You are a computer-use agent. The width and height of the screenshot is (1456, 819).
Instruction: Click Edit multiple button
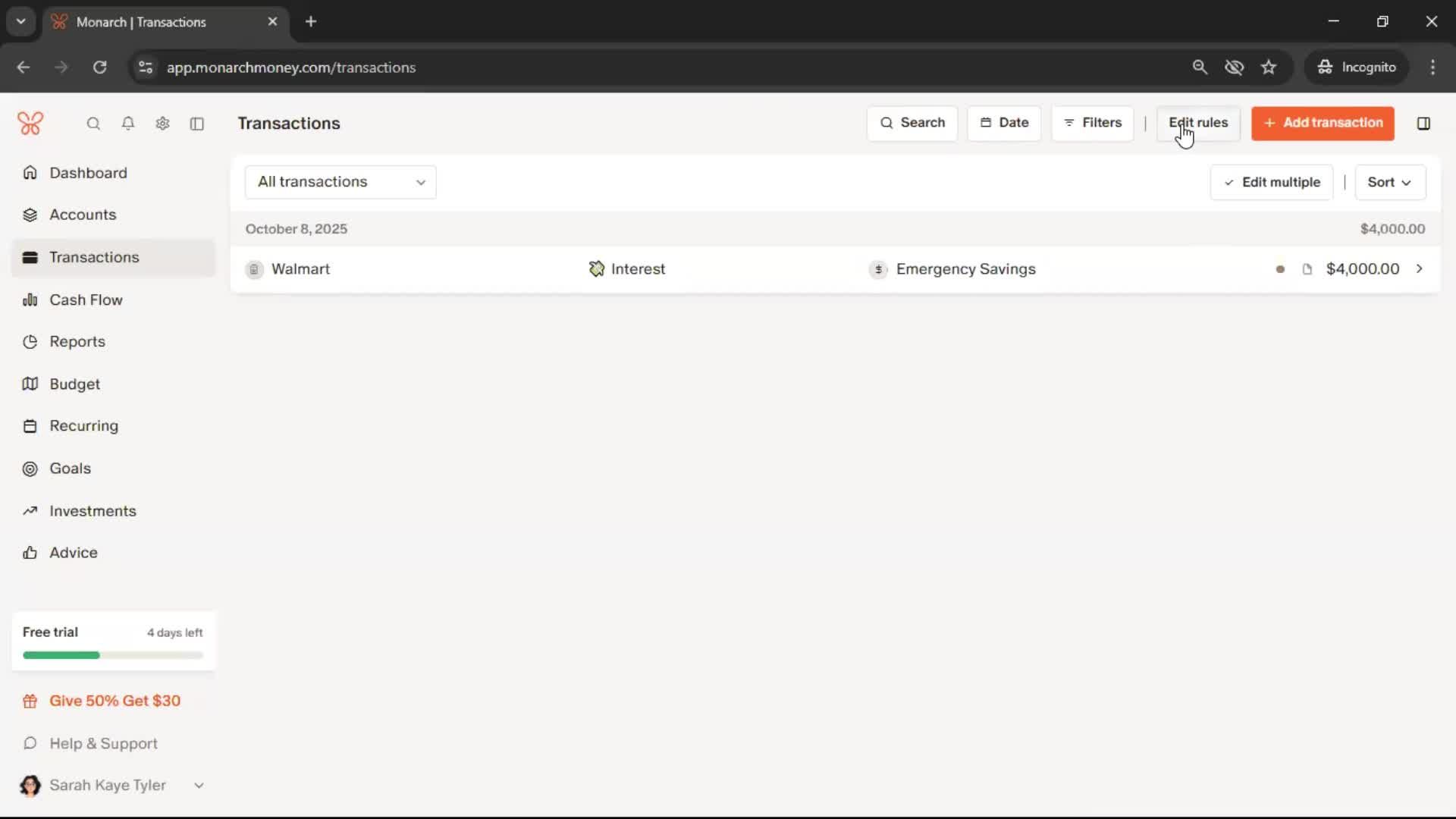coord(1272,182)
